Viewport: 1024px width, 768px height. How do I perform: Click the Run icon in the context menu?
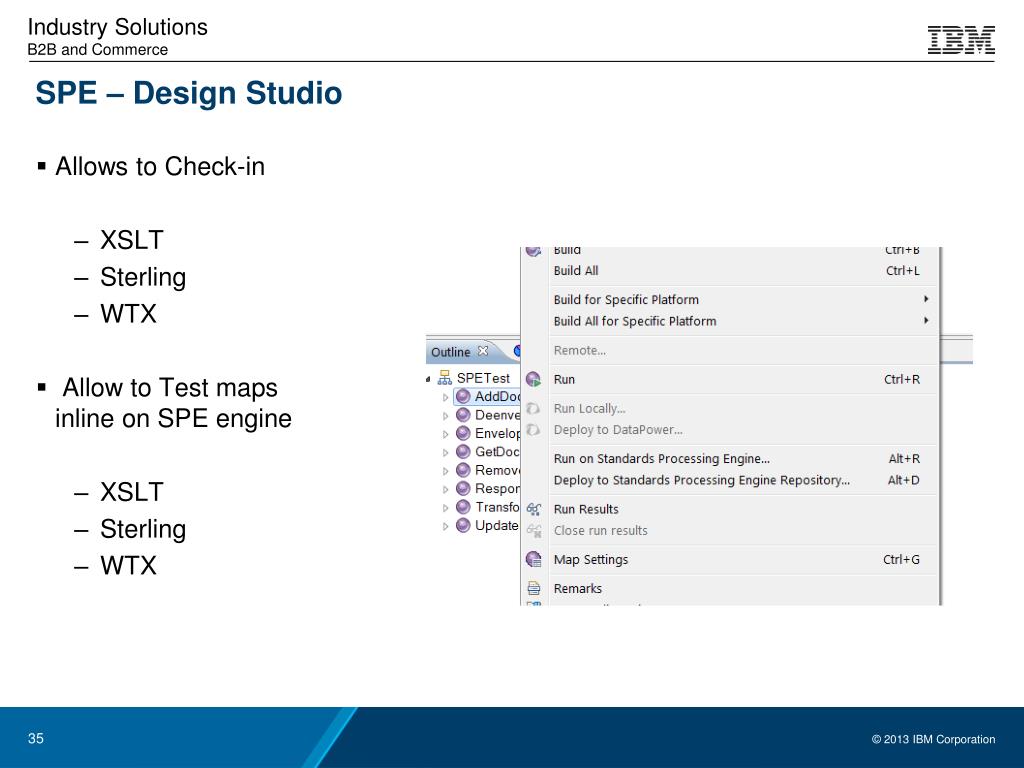(x=534, y=379)
